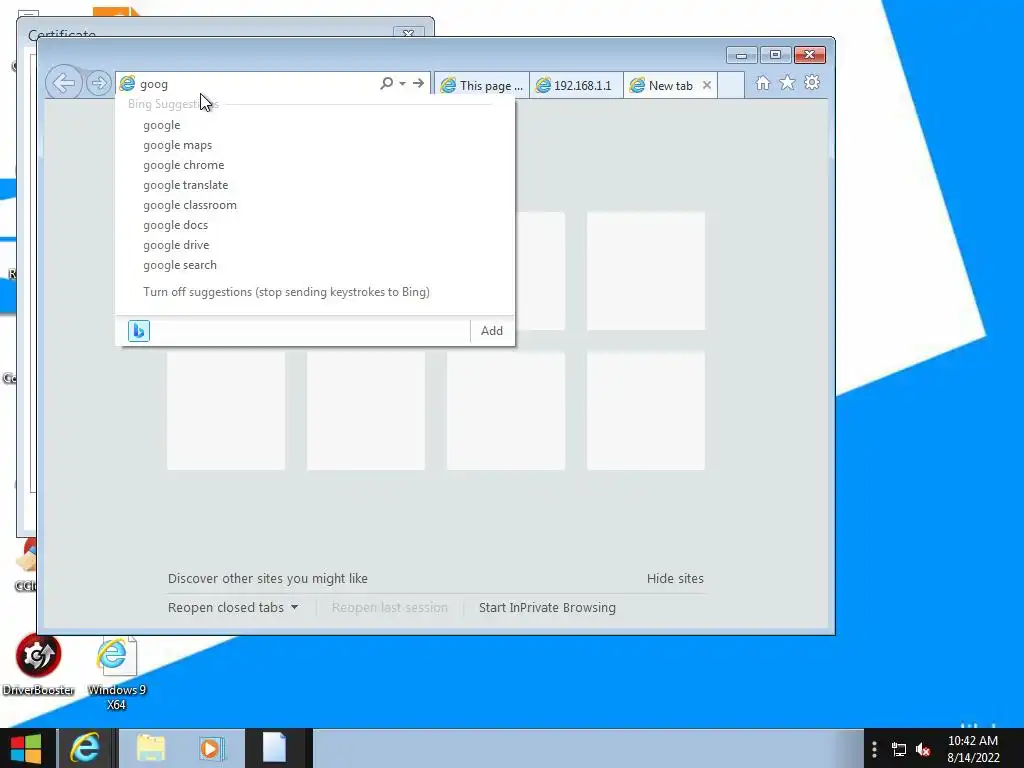Click 'Discover other sites you might like'
The image size is (1024, 768).
pyautogui.click(x=268, y=579)
